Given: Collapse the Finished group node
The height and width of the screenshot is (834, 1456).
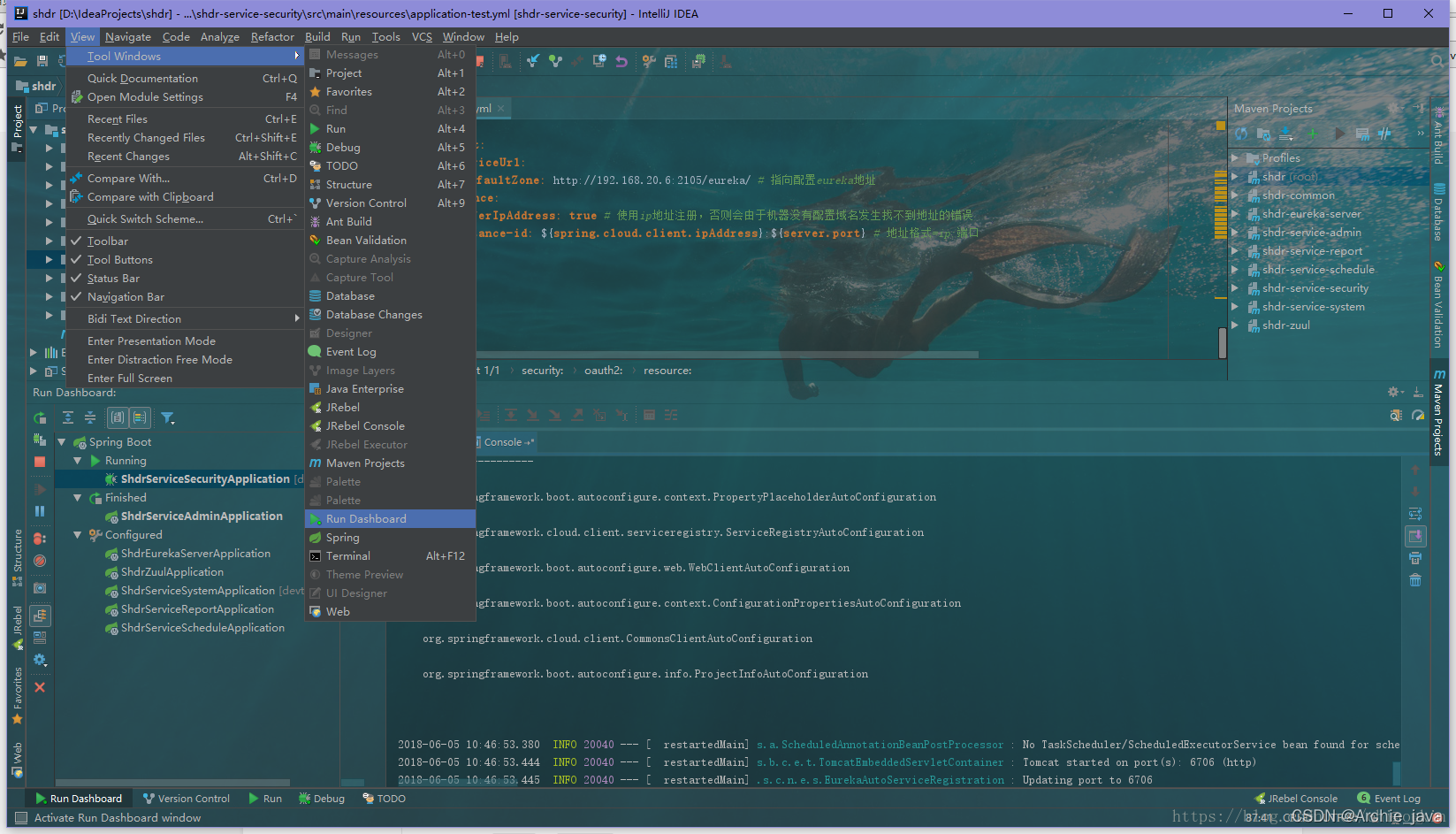Looking at the screenshot, I should tap(78, 498).
